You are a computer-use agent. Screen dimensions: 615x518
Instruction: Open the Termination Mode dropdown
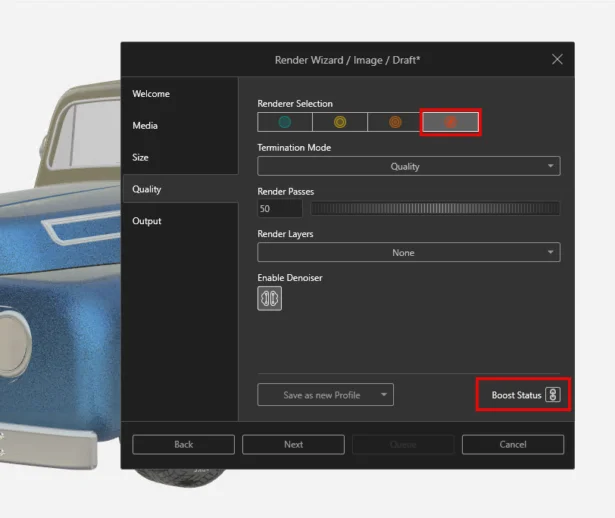pyautogui.click(x=408, y=167)
